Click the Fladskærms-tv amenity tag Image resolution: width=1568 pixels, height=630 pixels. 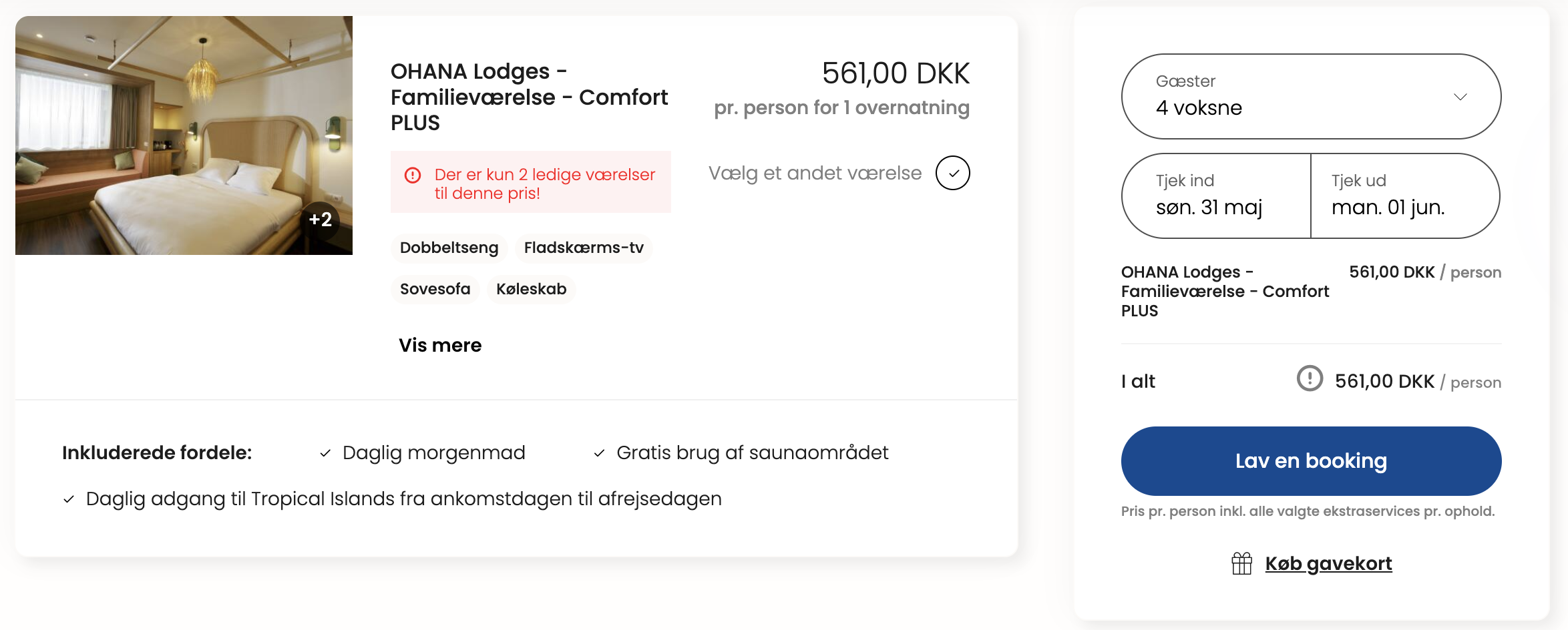click(x=584, y=248)
